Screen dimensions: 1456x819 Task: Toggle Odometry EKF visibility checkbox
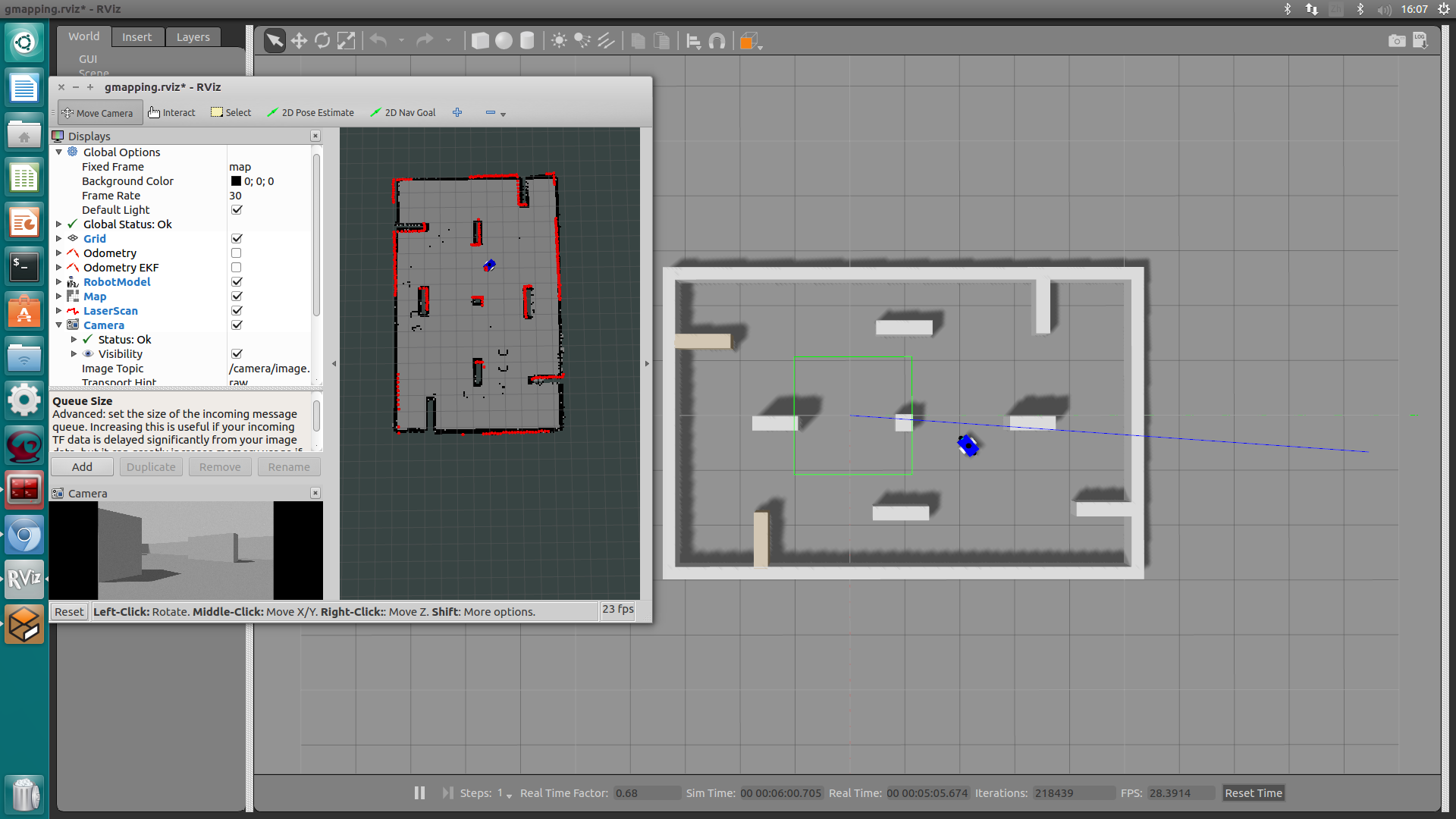click(x=237, y=267)
